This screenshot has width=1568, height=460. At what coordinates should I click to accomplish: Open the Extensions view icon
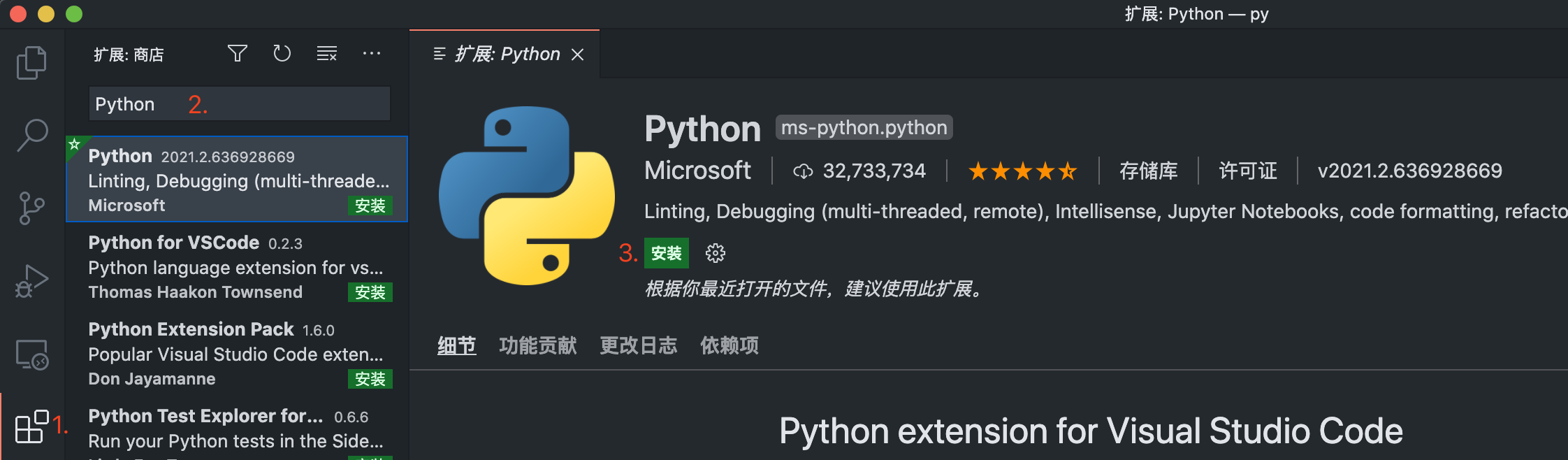point(32,426)
